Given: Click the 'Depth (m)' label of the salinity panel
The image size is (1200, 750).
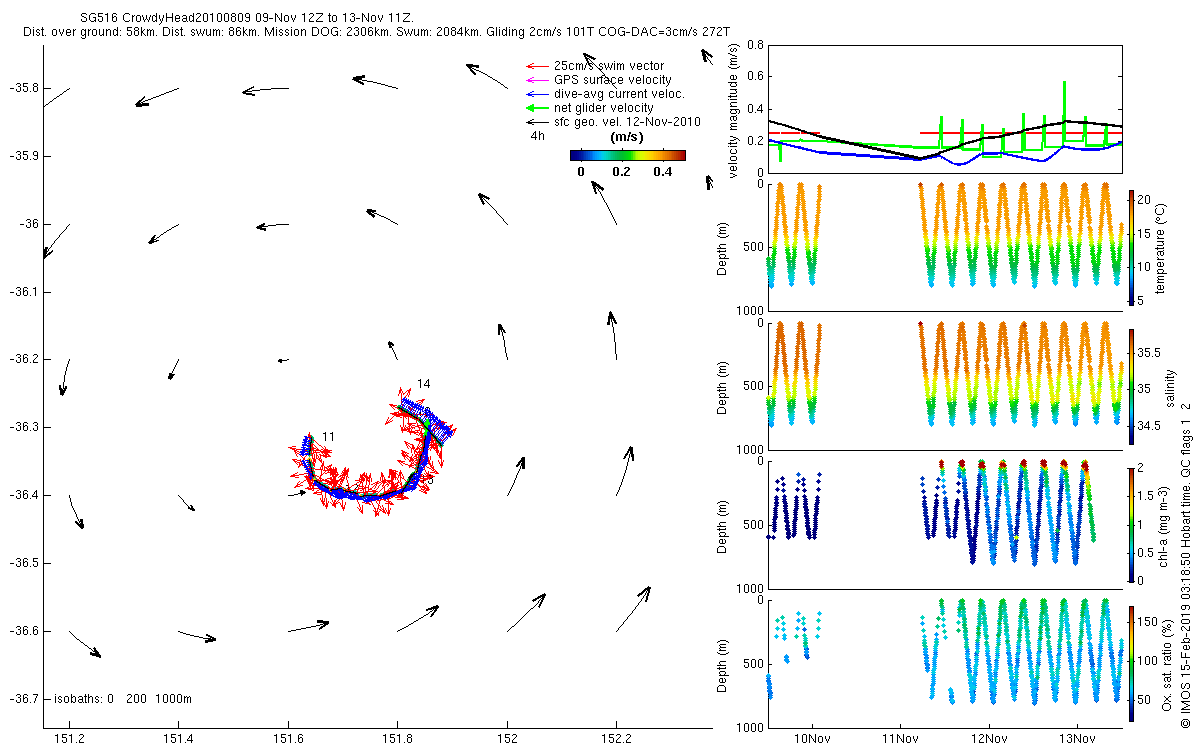Looking at the screenshot, I should [722, 387].
